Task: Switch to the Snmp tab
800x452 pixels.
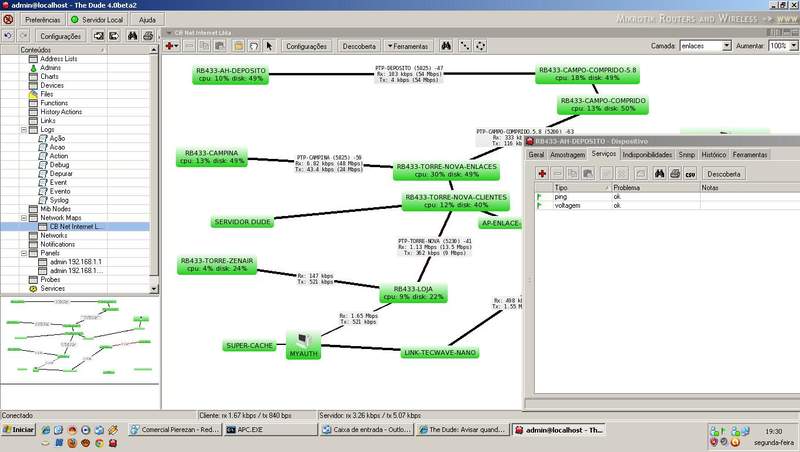Action: click(x=687, y=155)
